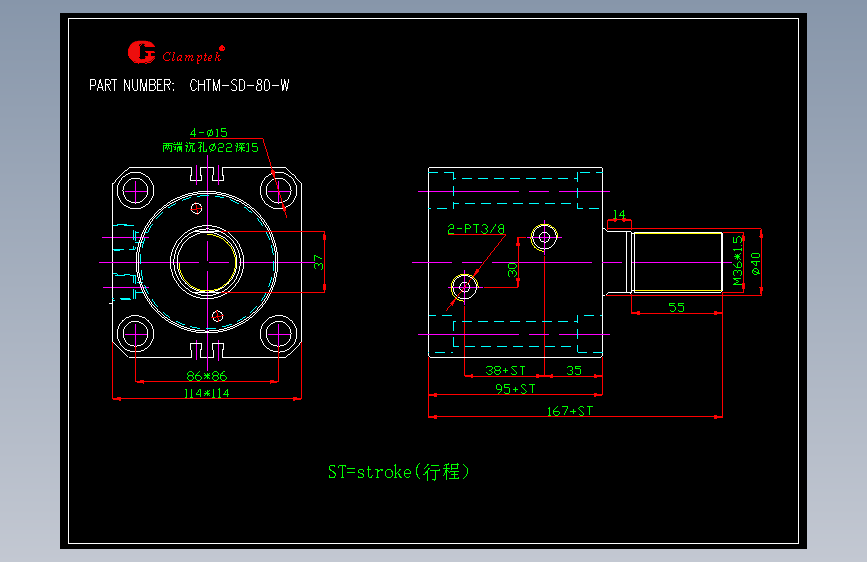Select the 2-PT3/8 port label
This screenshot has width=867, height=562.
click(476, 229)
